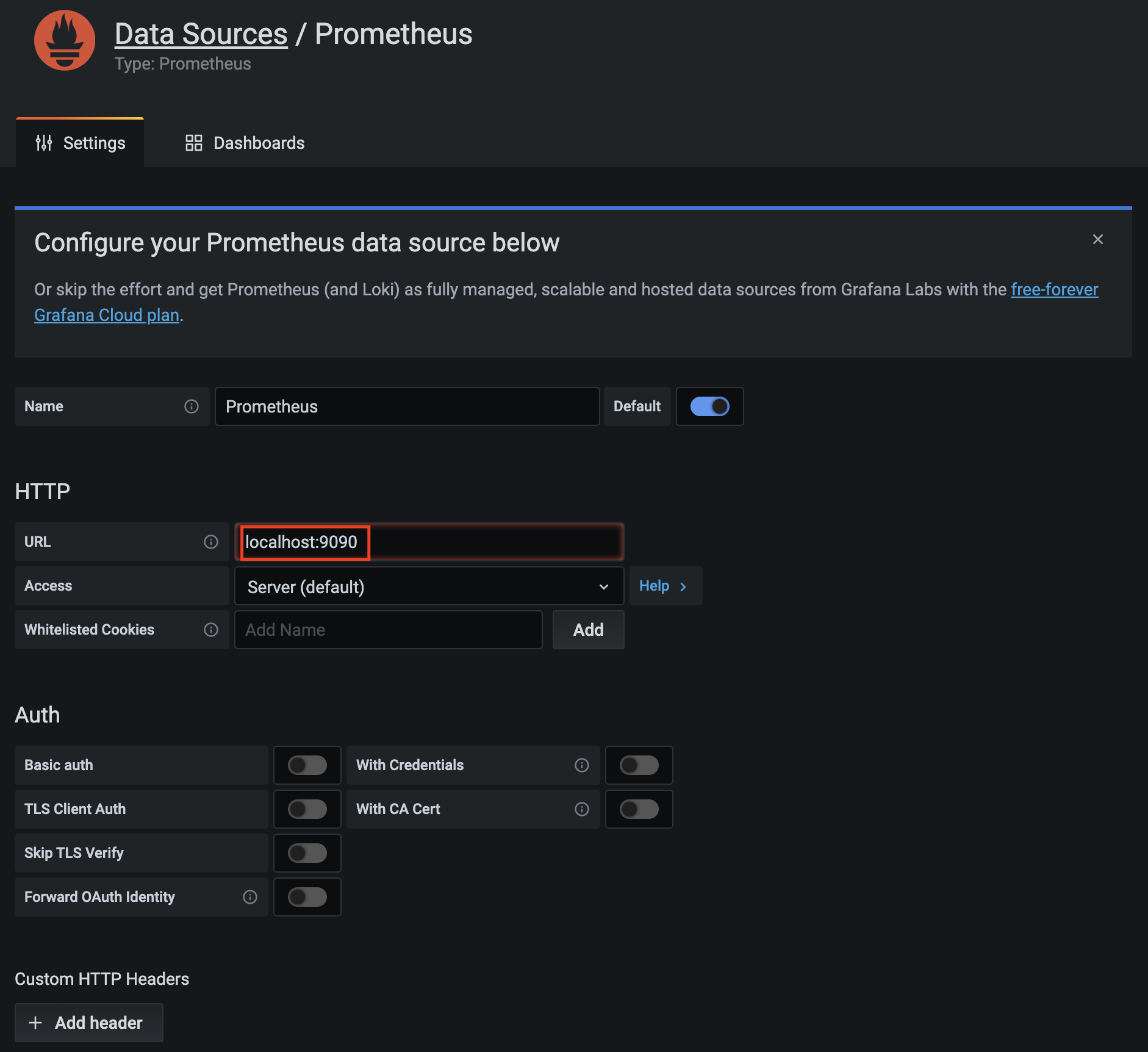Click the Auth section heading

pos(38,715)
